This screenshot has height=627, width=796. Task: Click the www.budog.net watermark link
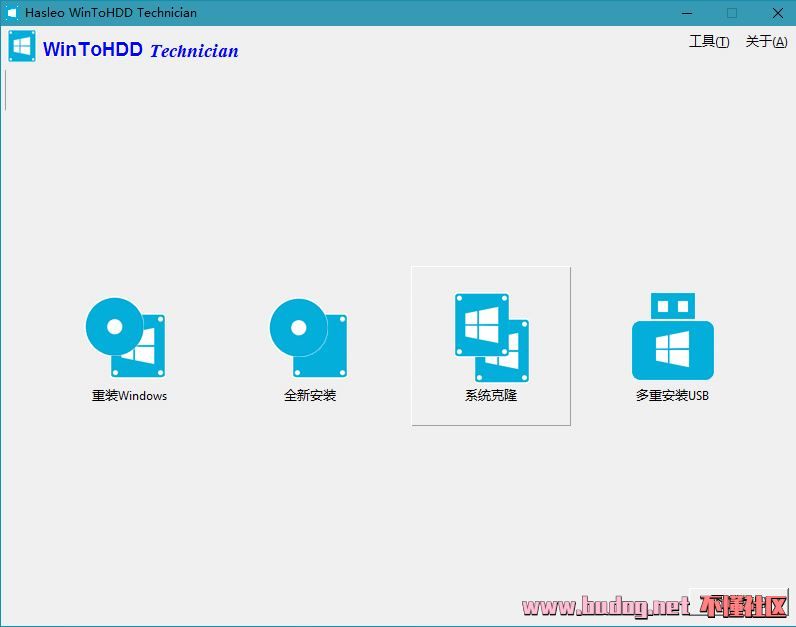tap(606, 606)
